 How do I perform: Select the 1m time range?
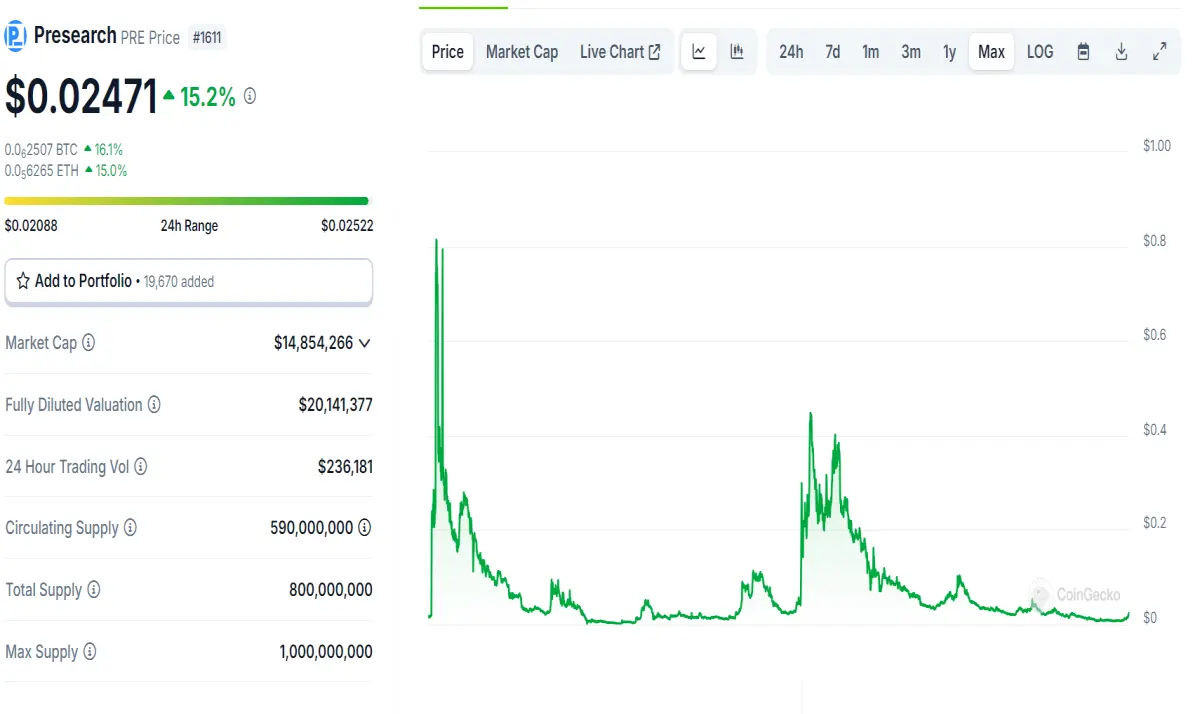871,52
